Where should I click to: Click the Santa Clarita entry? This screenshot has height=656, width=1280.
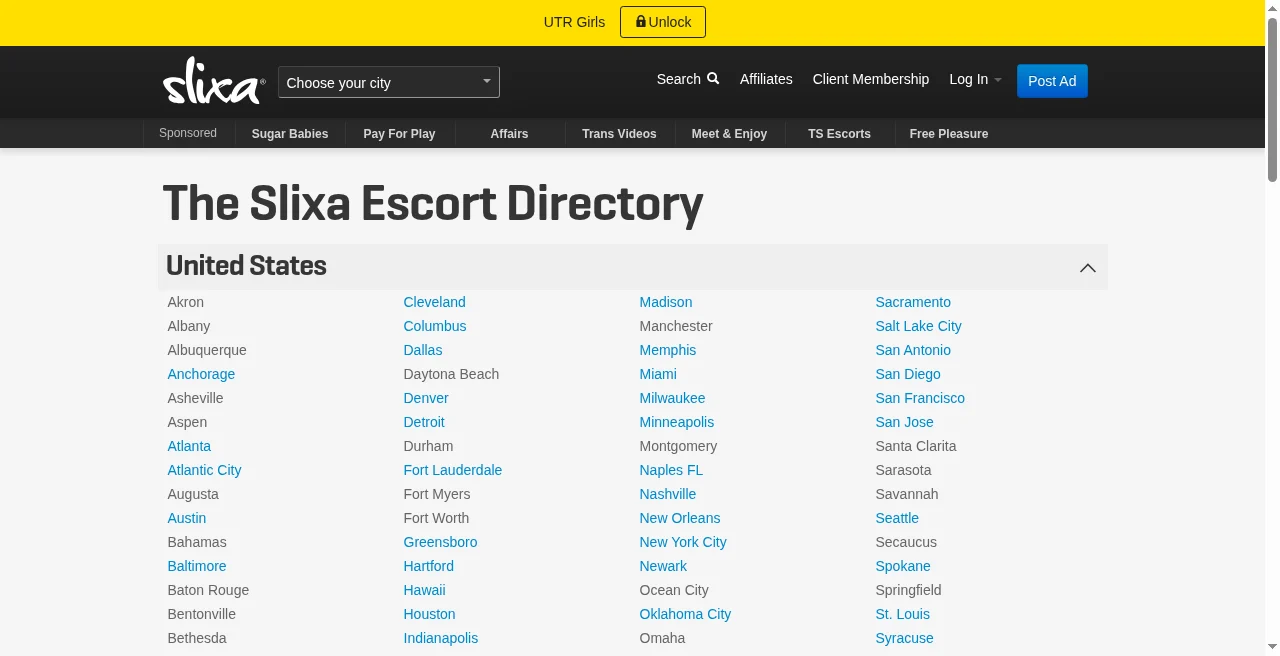pos(915,446)
